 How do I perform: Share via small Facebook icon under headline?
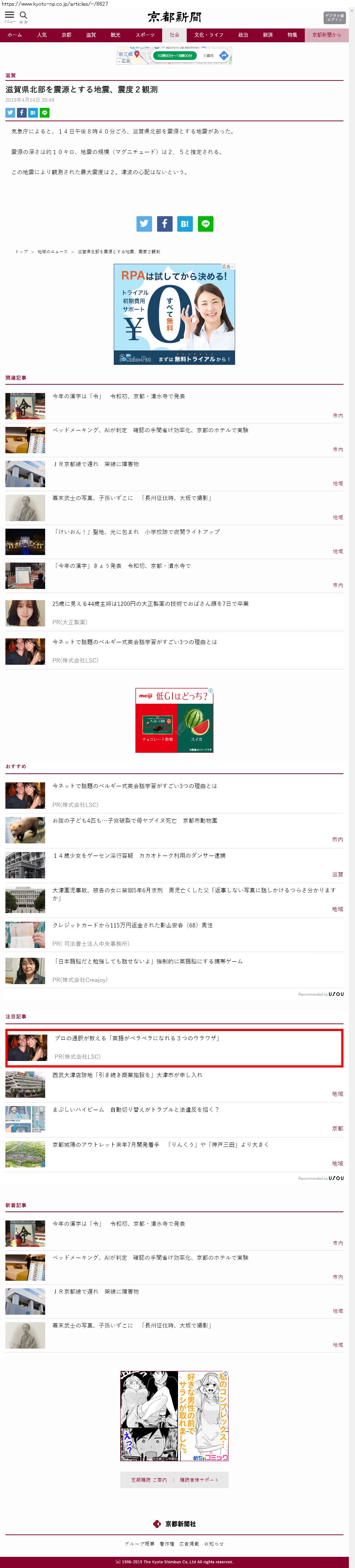click(x=21, y=113)
